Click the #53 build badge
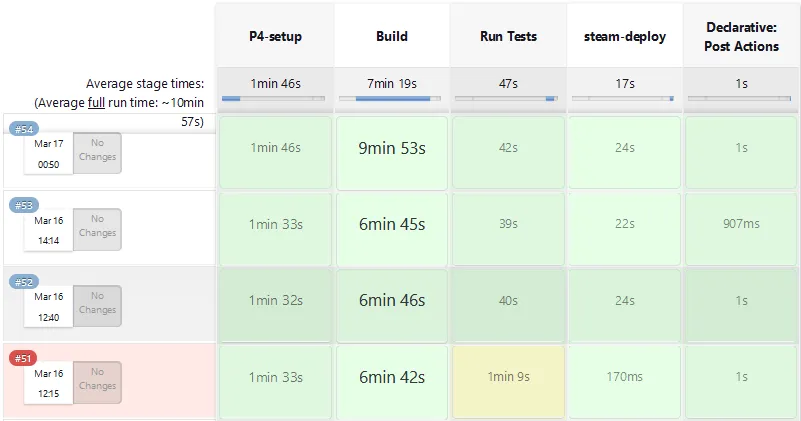The height and width of the screenshot is (421, 801). [24, 205]
